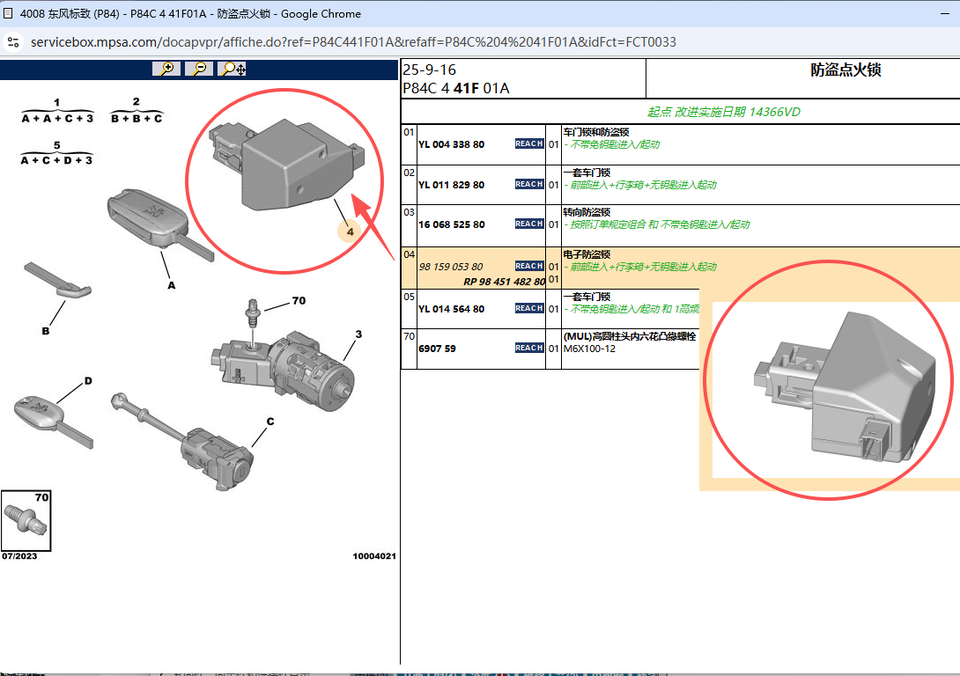The height and width of the screenshot is (676, 960).
Task: Click the zoom out magnifier icon
Action: pyautogui.click(x=199, y=68)
